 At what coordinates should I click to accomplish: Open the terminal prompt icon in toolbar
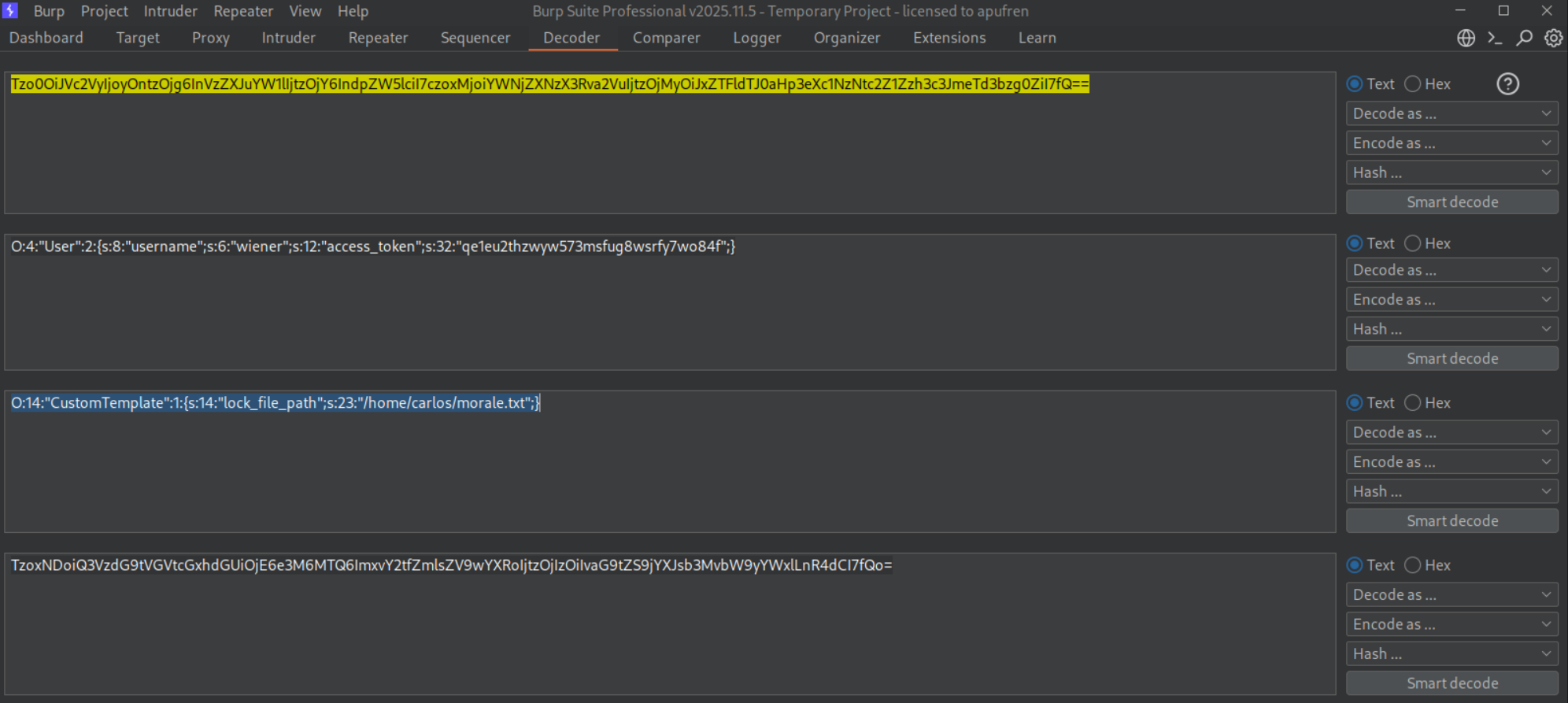(1495, 38)
